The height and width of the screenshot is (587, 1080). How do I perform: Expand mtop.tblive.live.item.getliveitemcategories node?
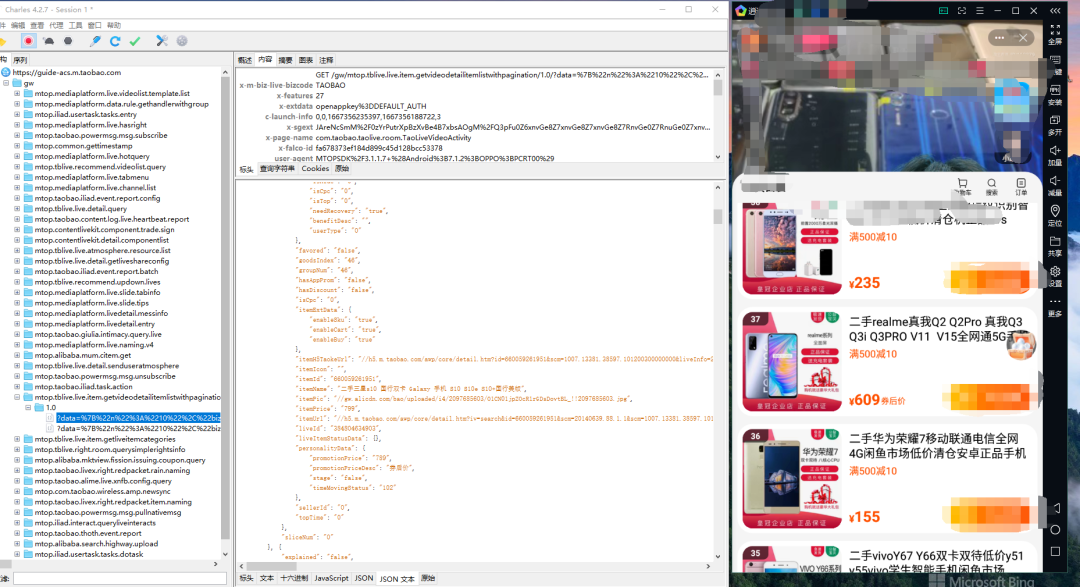[17, 440]
